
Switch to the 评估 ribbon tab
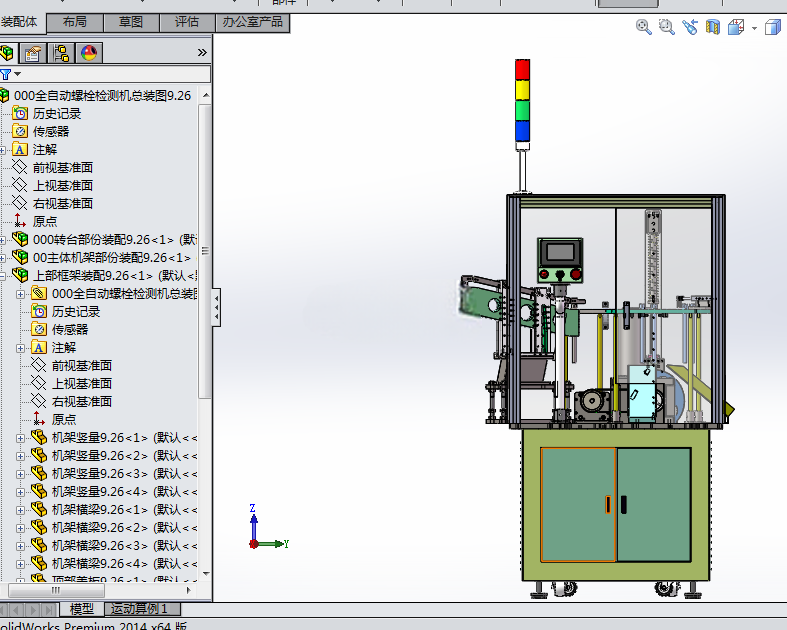tap(187, 22)
